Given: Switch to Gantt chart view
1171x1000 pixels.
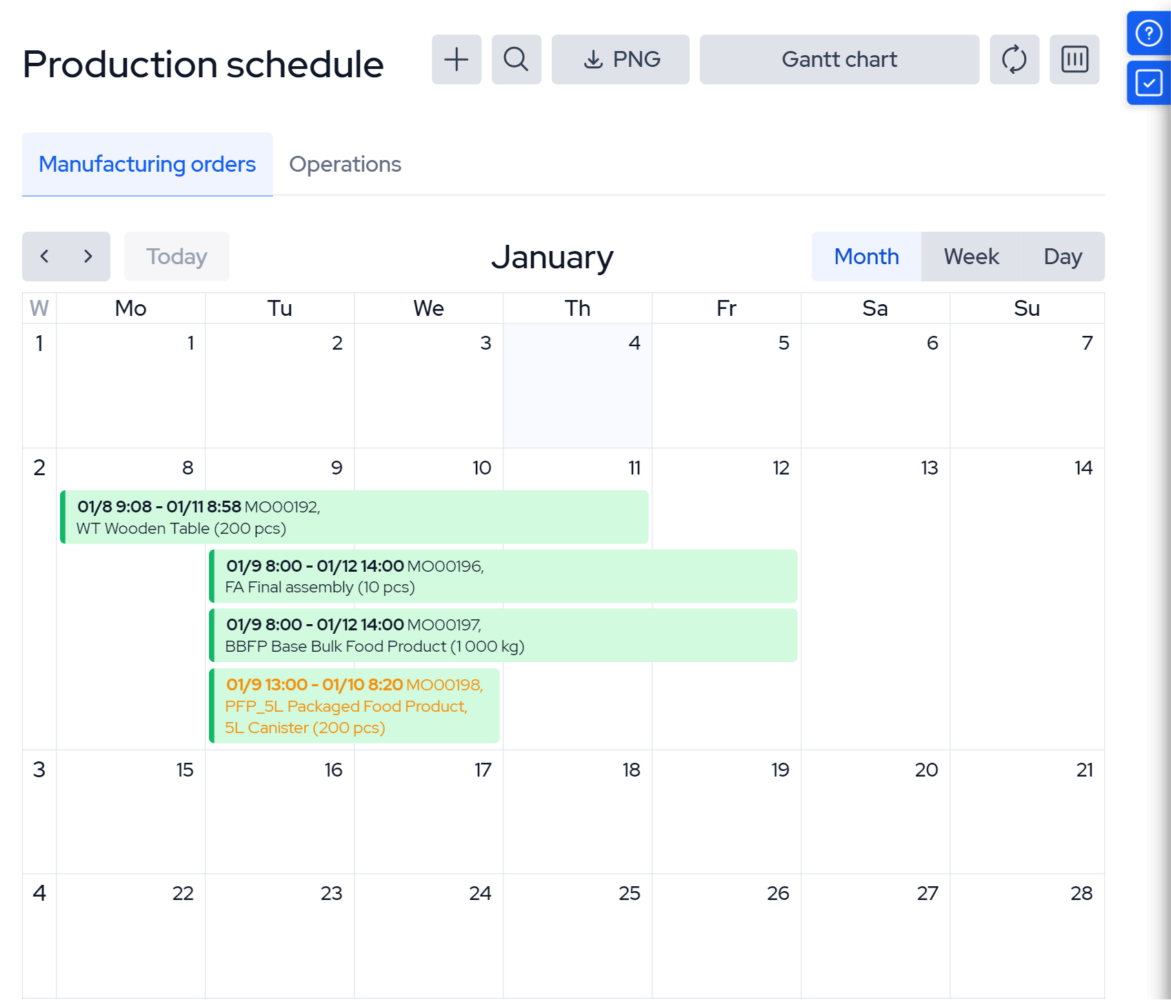Looking at the screenshot, I should 839,60.
